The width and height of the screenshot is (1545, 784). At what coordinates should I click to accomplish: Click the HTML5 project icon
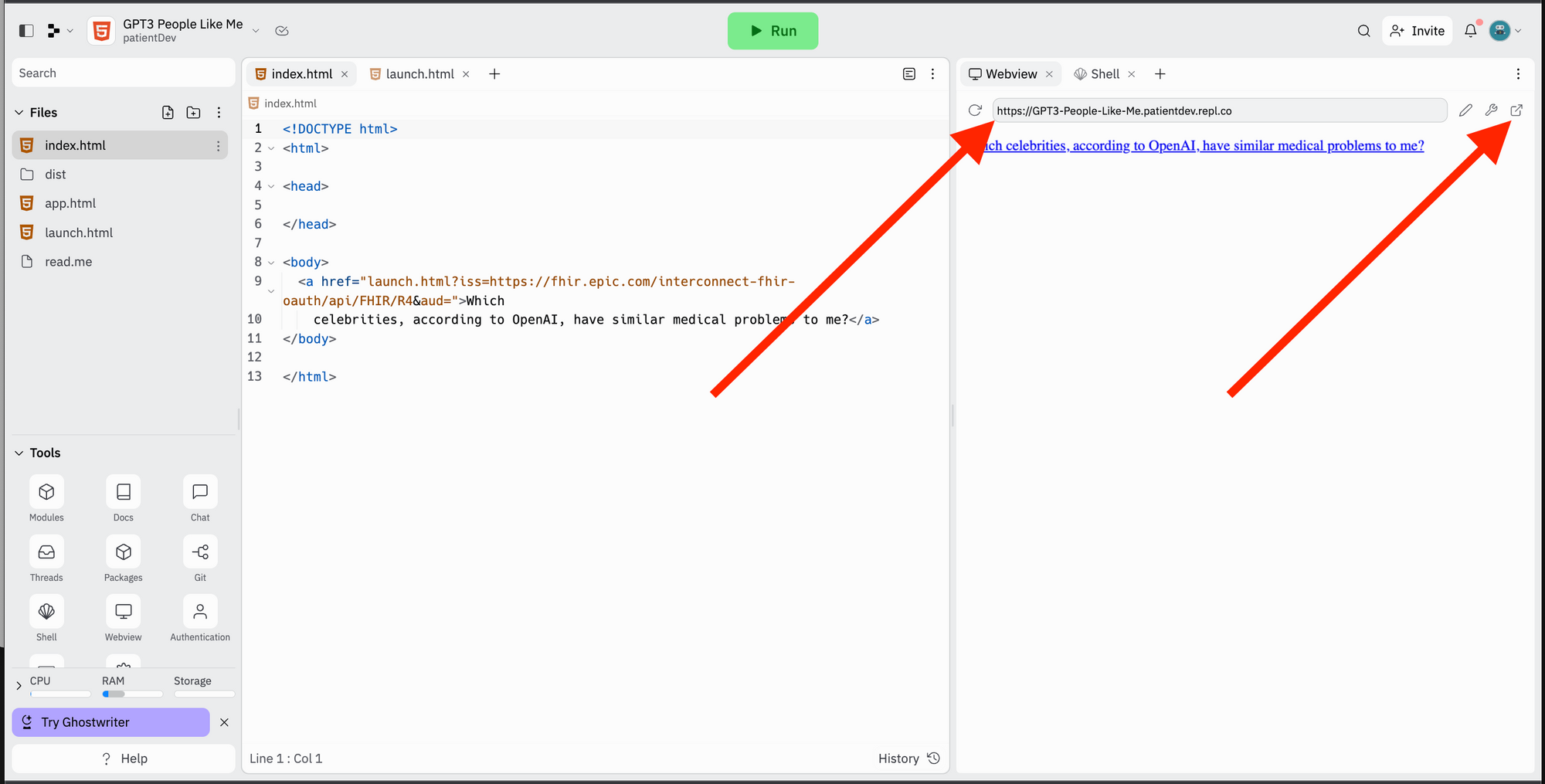(101, 31)
